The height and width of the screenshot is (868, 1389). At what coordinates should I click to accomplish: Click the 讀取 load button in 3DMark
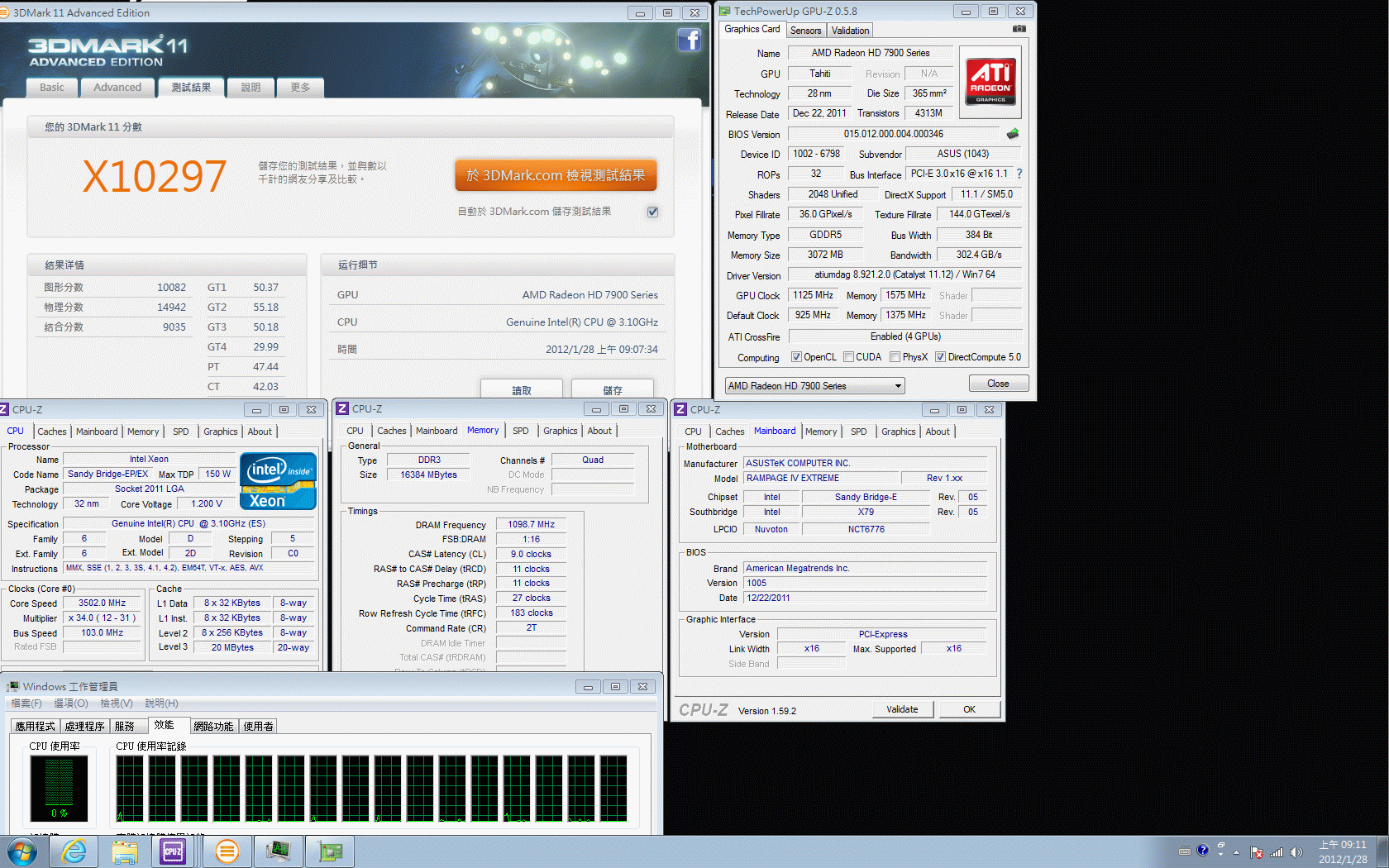tap(522, 390)
